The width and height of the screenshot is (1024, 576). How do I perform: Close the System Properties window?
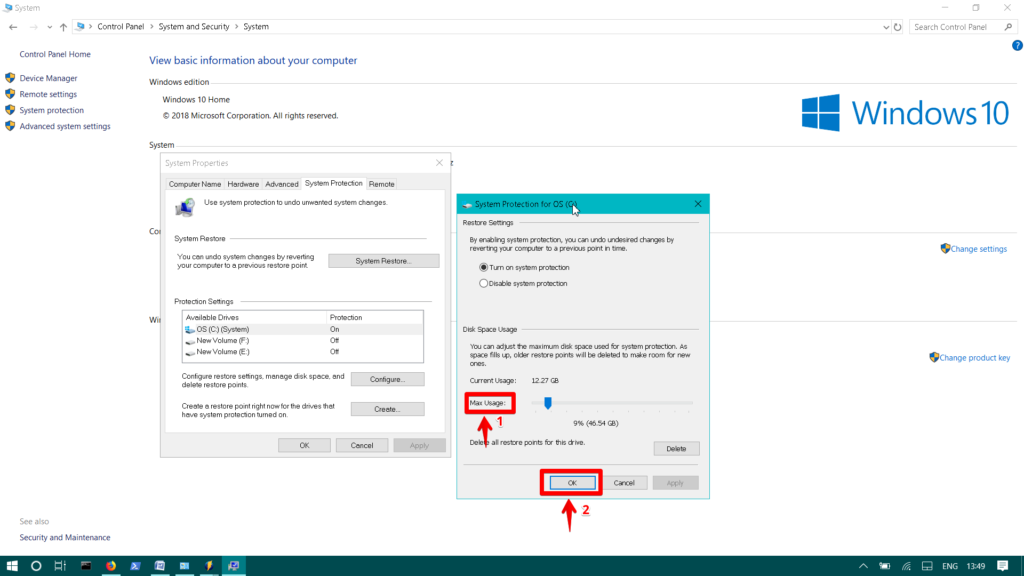[x=440, y=163]
